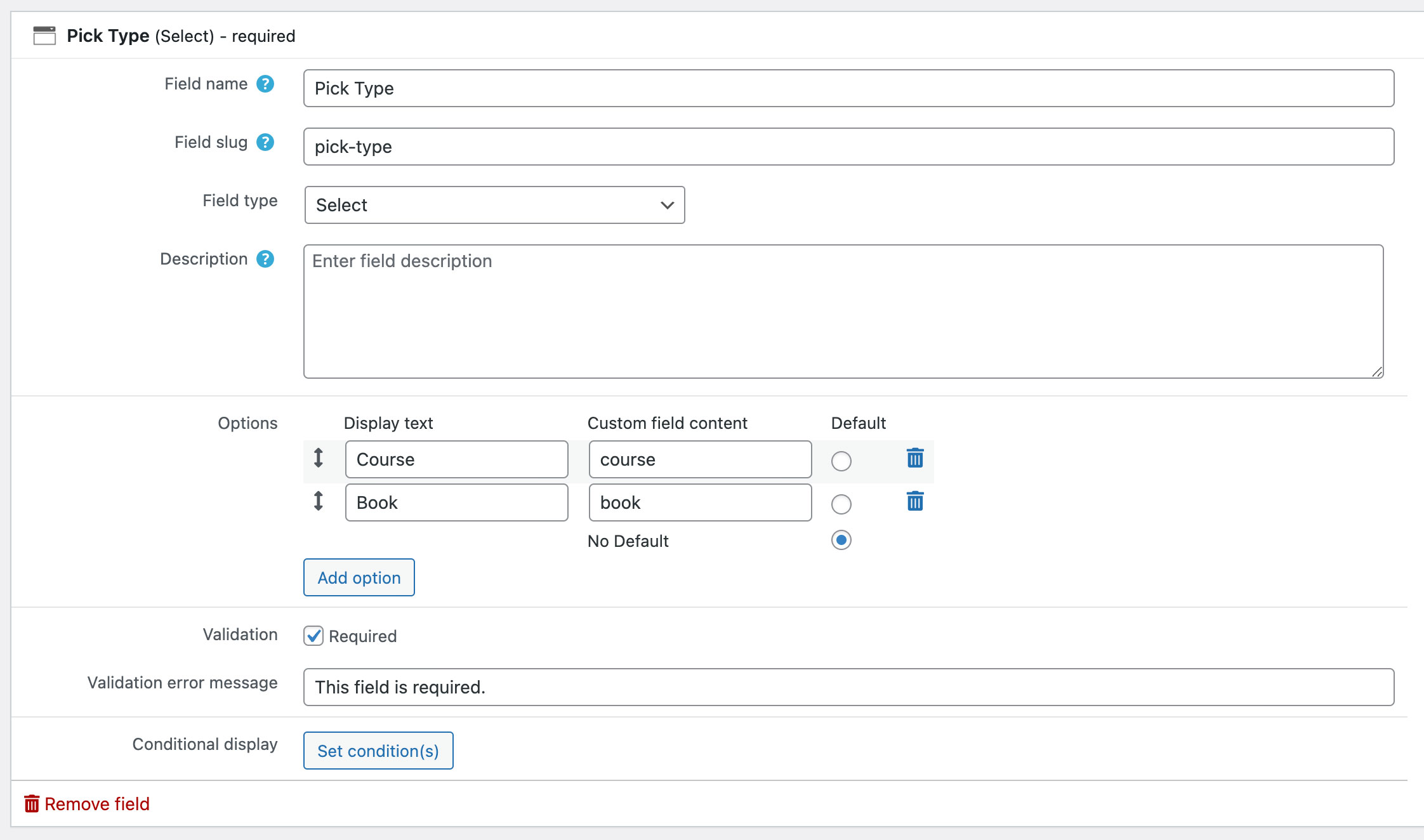The width and height of the screenshot is (1424, 840).
Task: Edit the validation error message input
Action: [x=849, y=687]
